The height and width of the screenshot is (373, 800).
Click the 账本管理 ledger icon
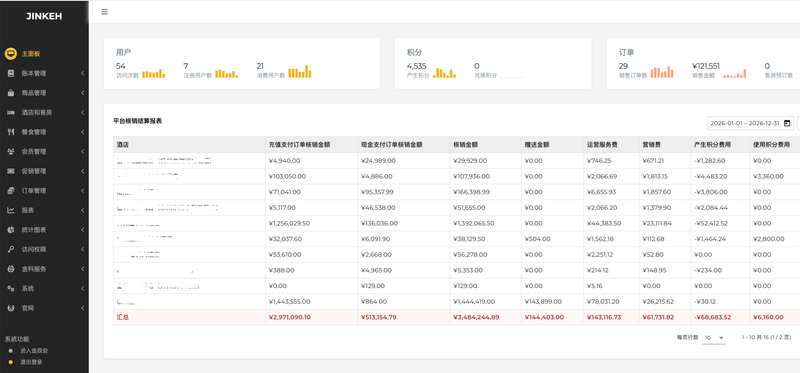(x=11, y=73)
